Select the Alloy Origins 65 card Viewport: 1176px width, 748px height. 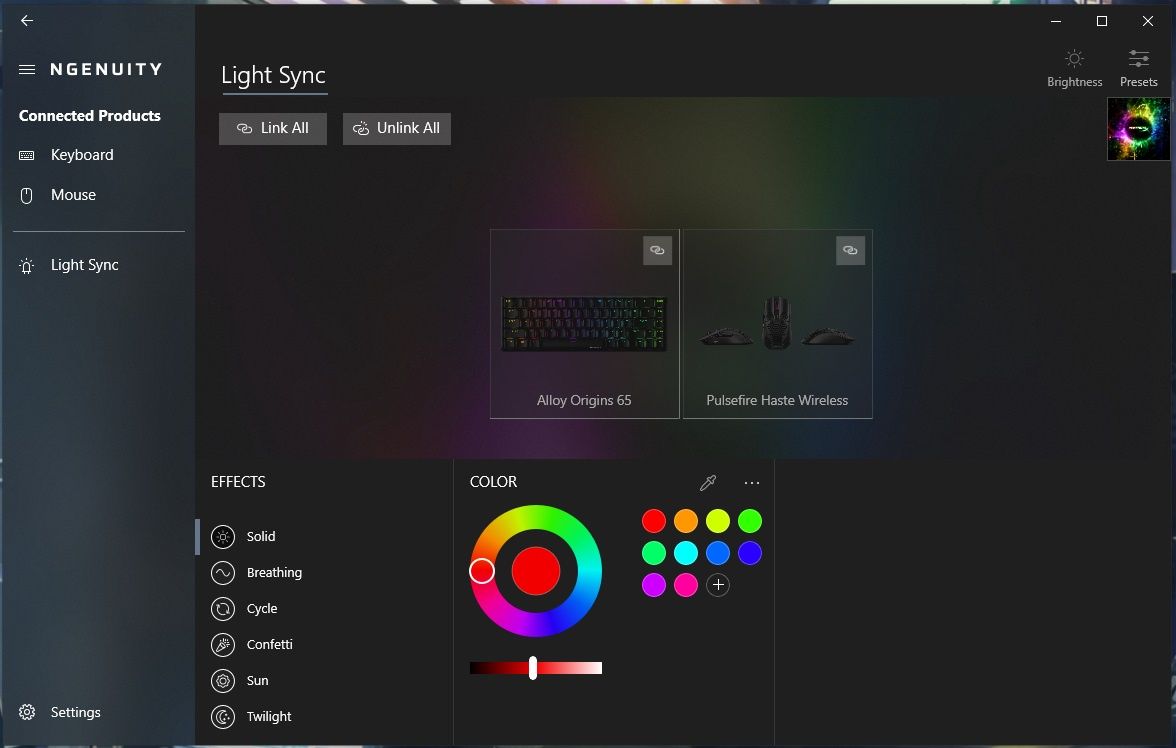click(x=584, y=324)
